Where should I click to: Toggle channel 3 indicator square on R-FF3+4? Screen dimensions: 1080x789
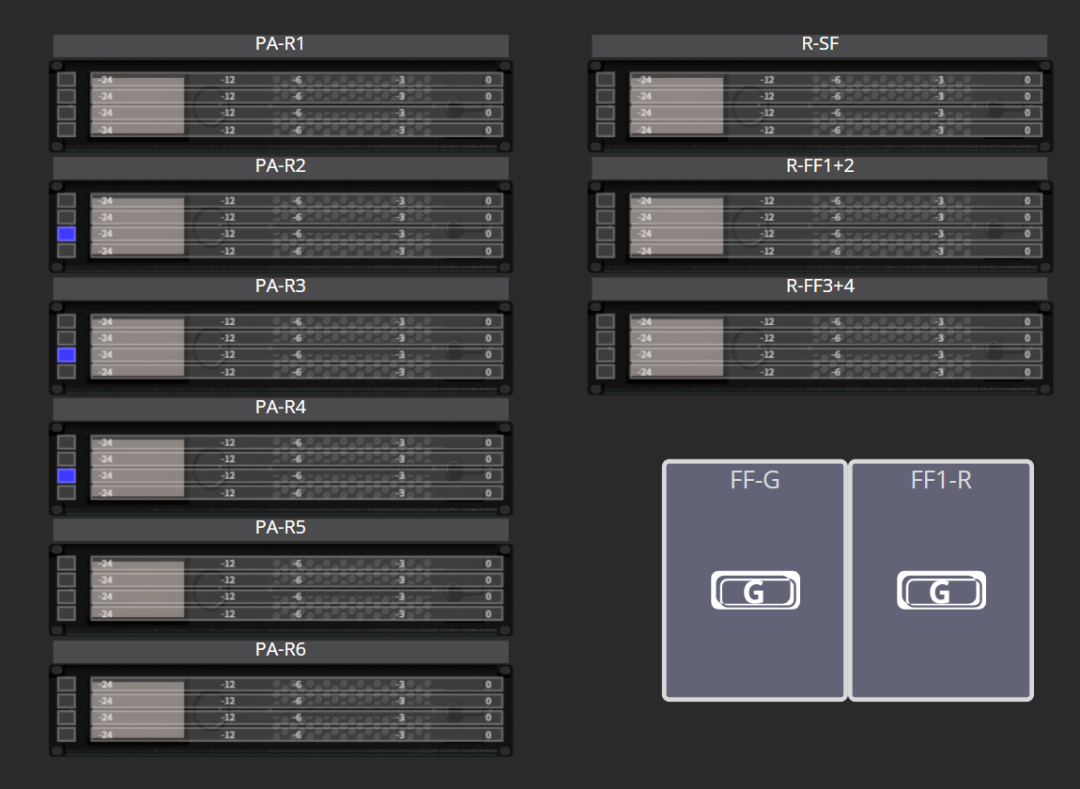605,355
